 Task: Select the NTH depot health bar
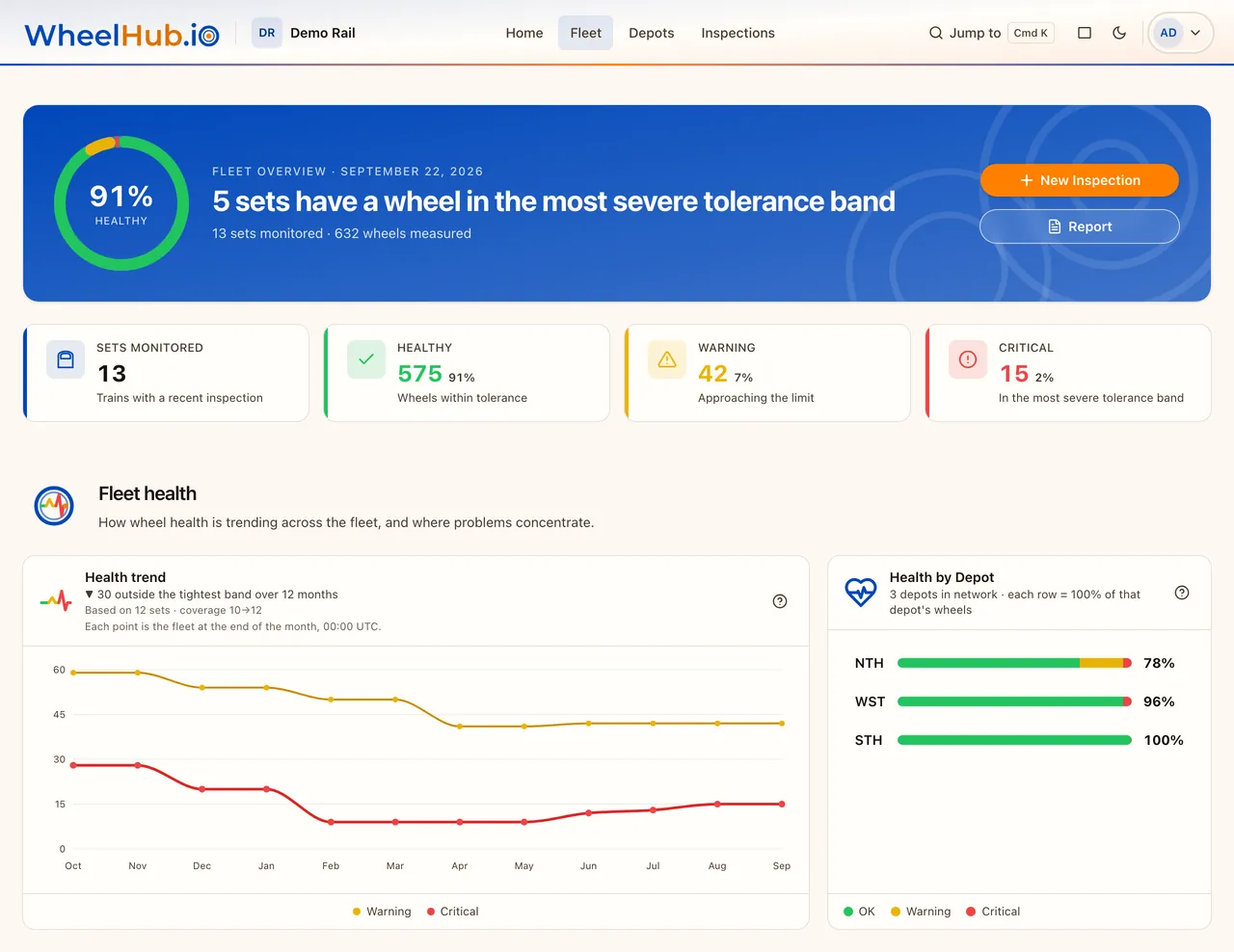(1014, 663)
